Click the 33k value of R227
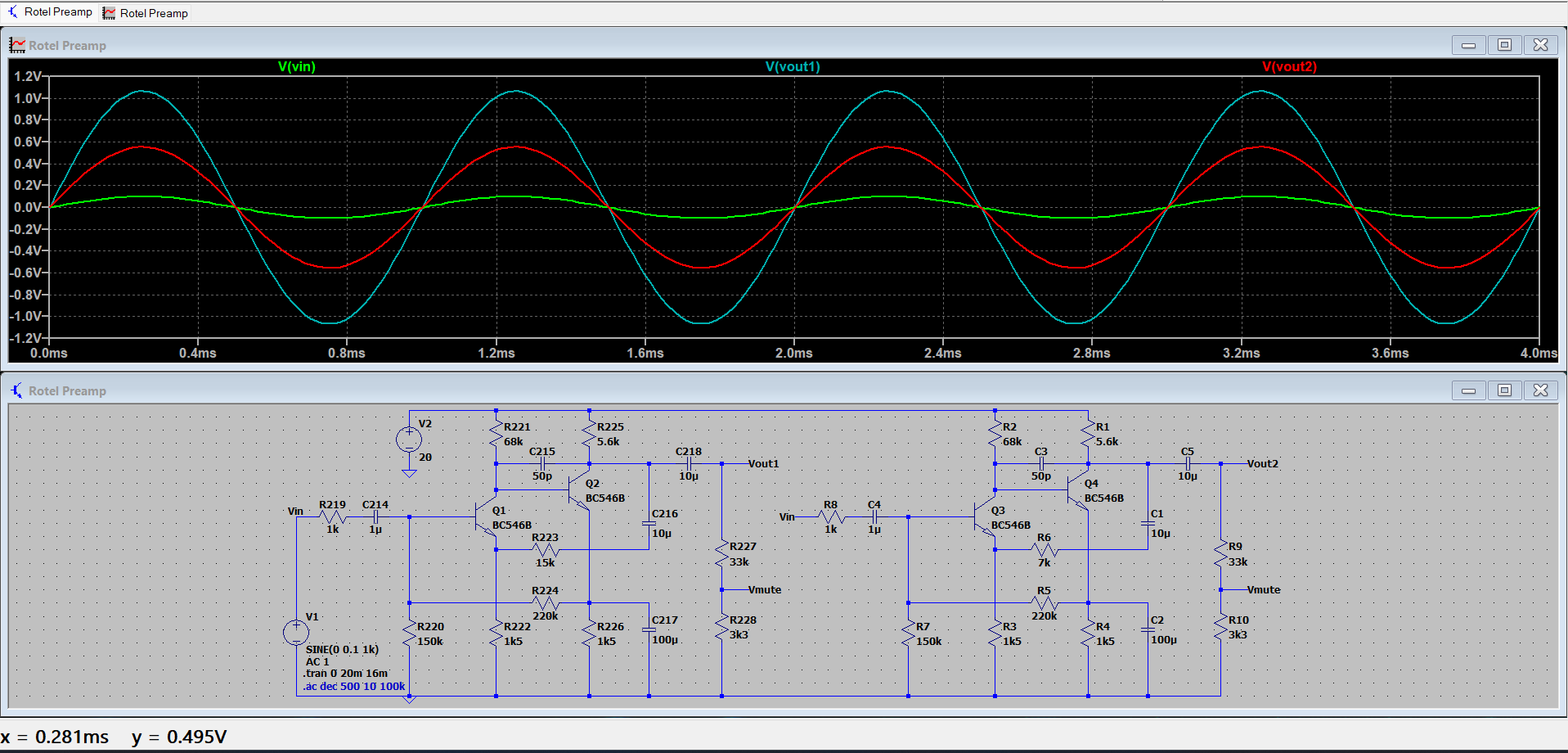This screenshot has width=1568, height=753. click(739, 561)
